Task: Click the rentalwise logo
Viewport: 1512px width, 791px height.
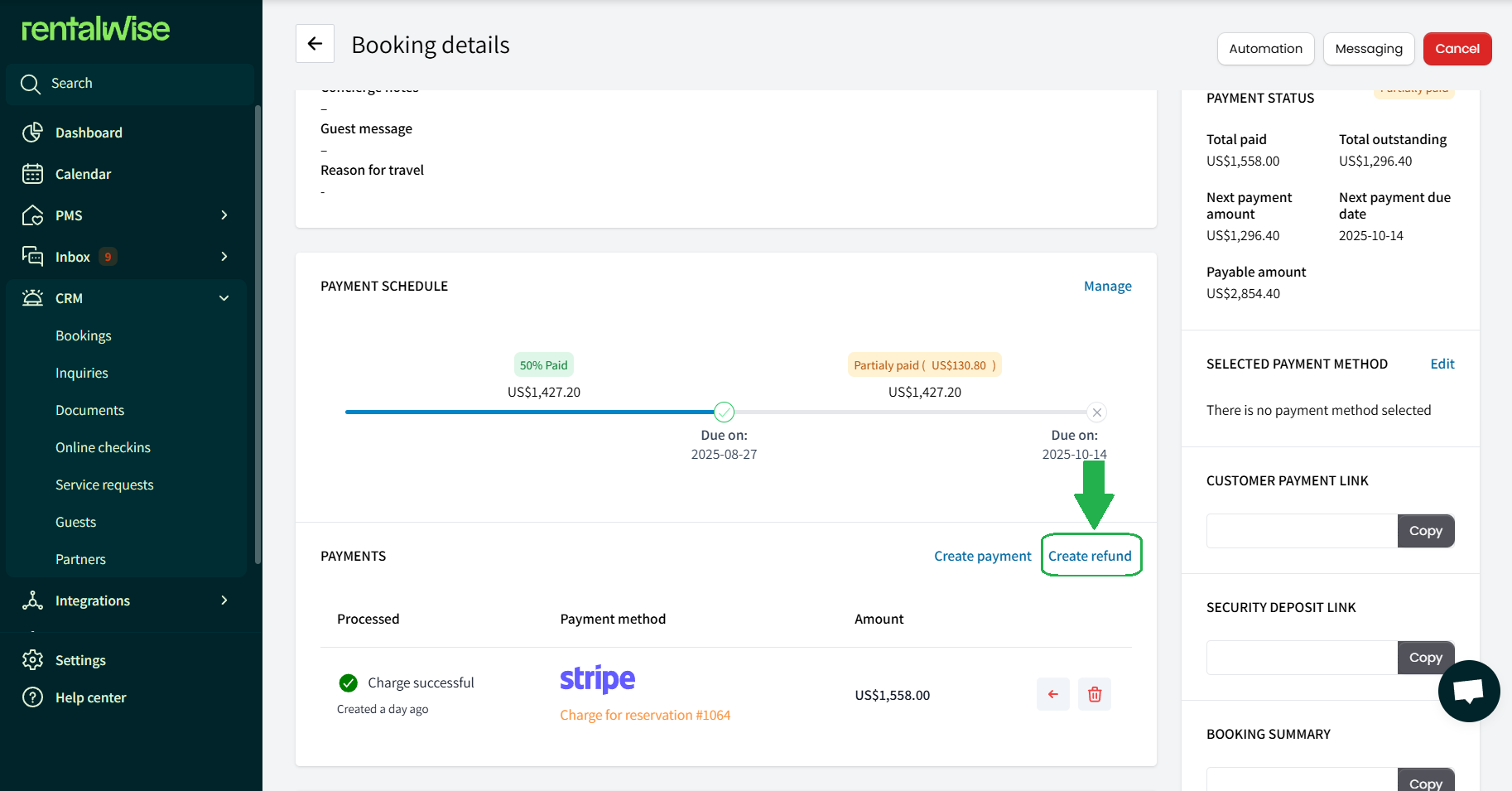Action: click(x=95, y=29)
